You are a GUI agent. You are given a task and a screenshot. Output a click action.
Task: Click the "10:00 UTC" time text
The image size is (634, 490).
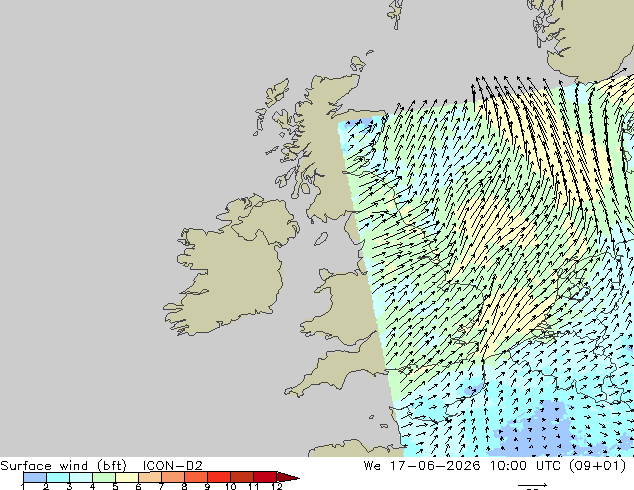(525, 466)
